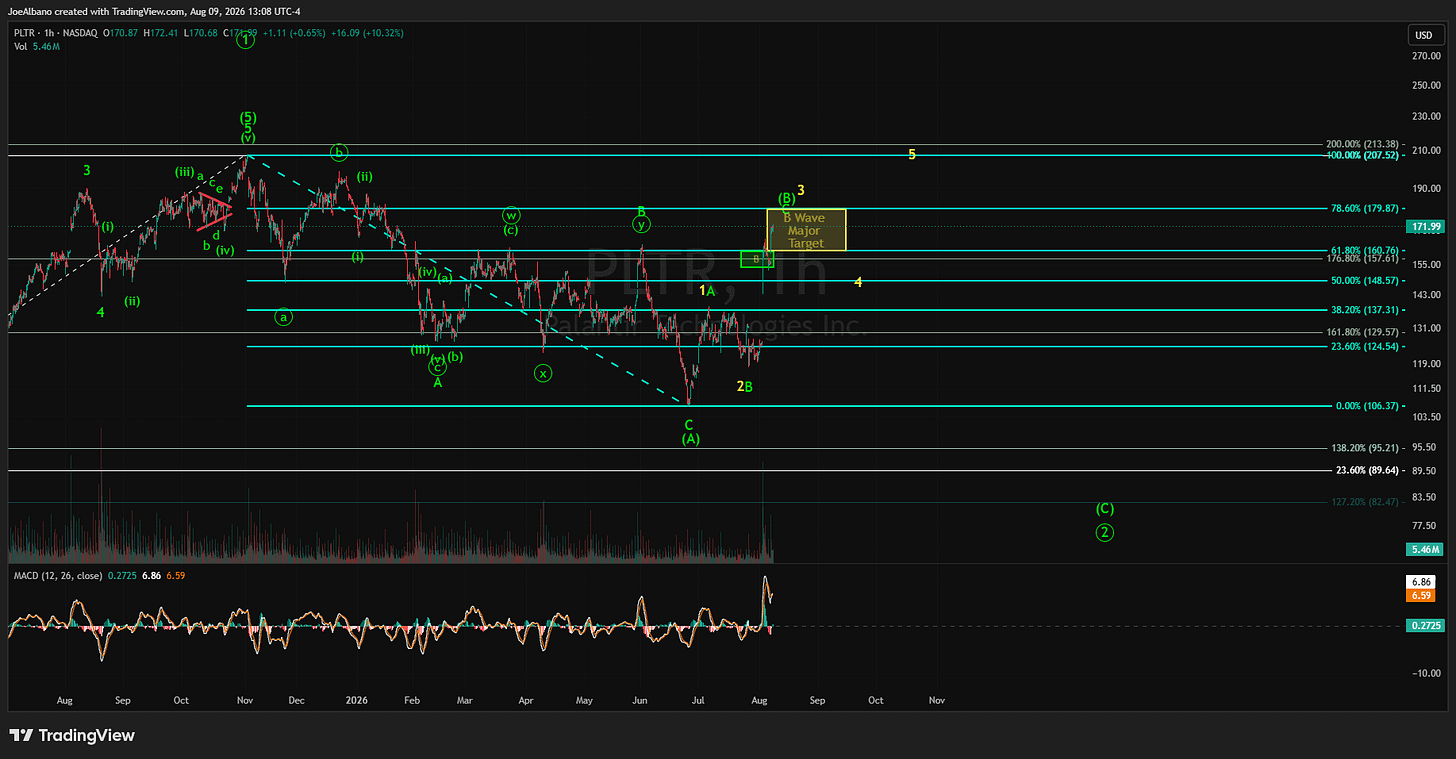This screenshot has width=1456, height=759.
Task: Click the green (A) wave label
Action: click(x=690, y=438)
